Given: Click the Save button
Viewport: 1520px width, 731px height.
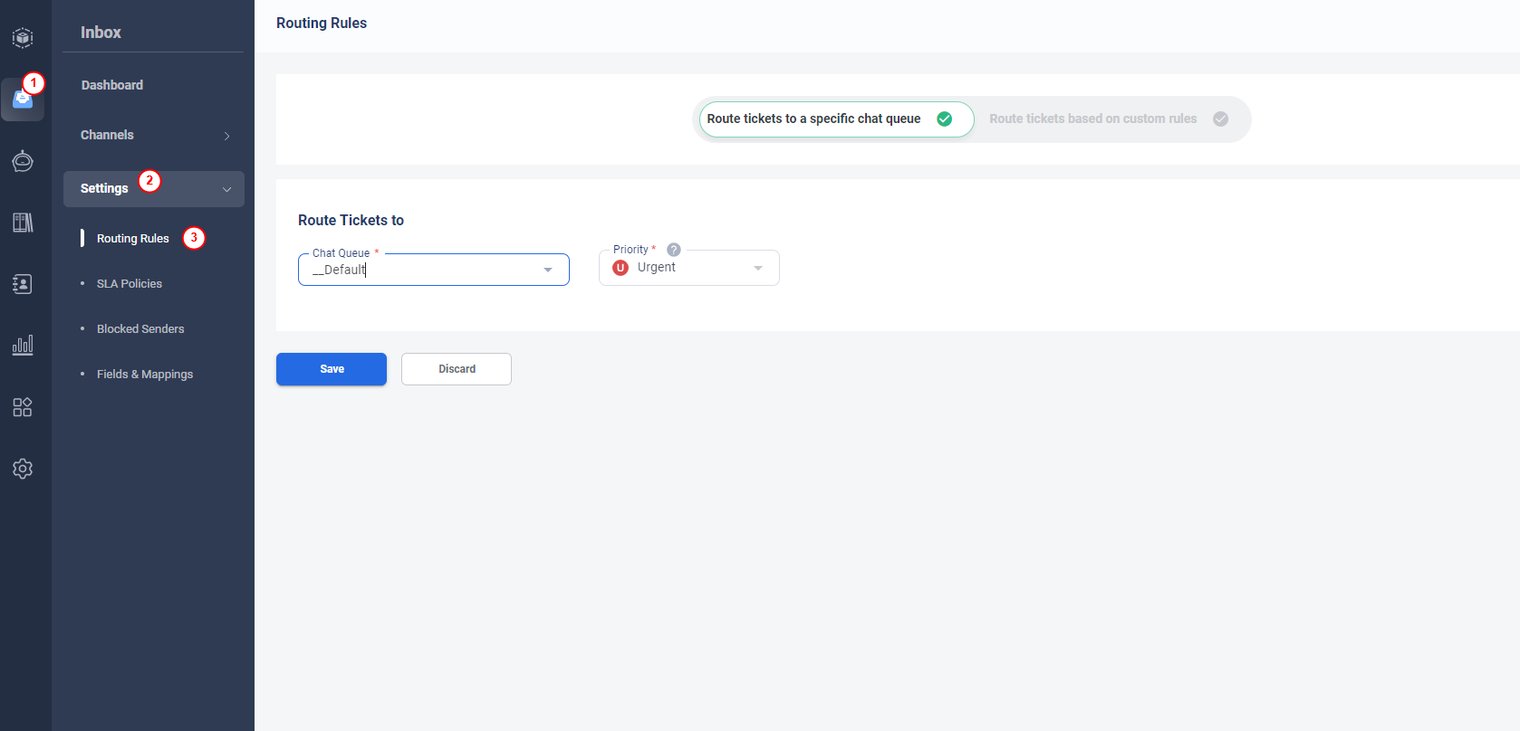Looking at the screenshot, I should [331, 369].
